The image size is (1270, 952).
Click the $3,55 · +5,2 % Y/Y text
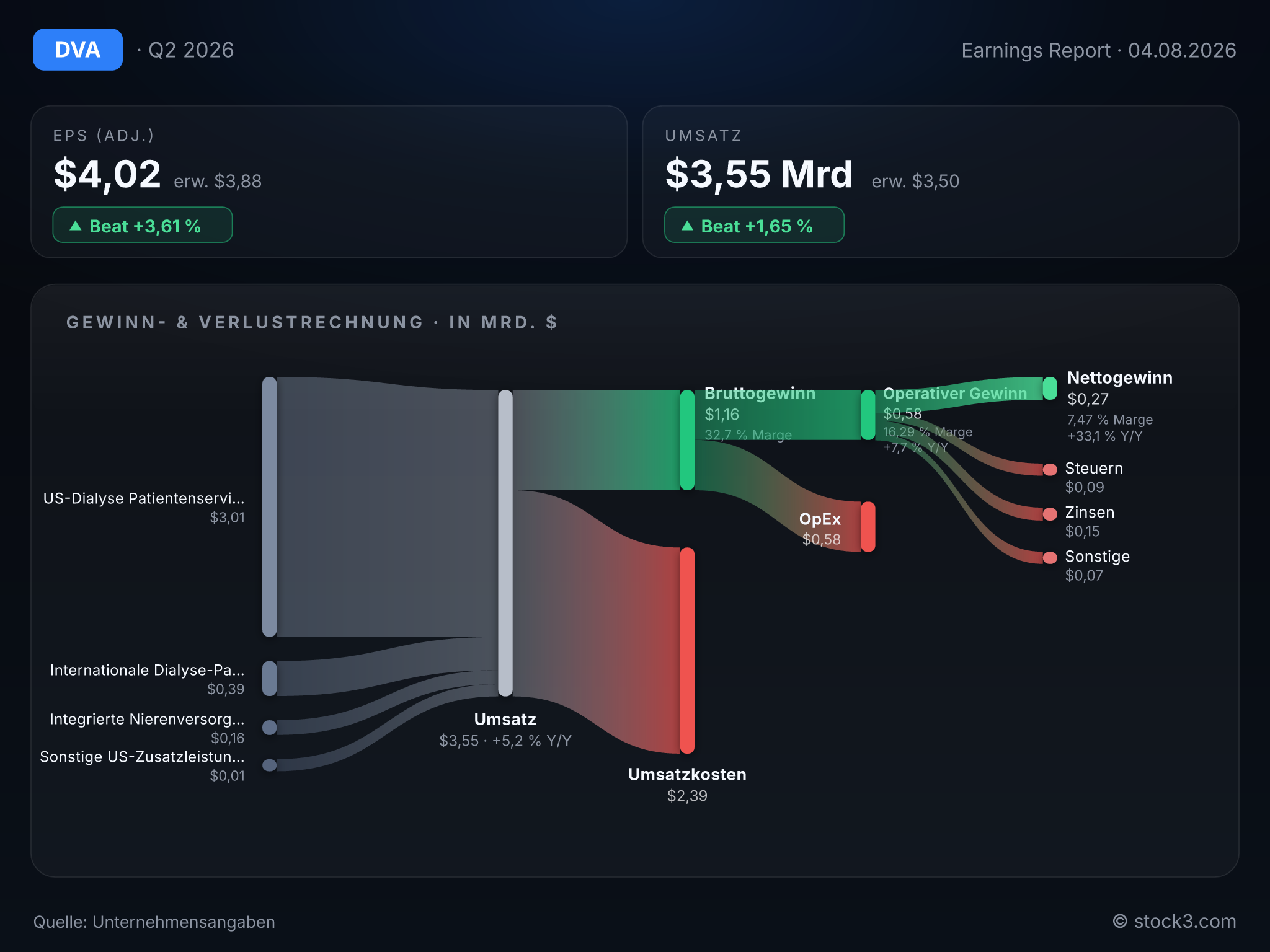tap(505, 741)
